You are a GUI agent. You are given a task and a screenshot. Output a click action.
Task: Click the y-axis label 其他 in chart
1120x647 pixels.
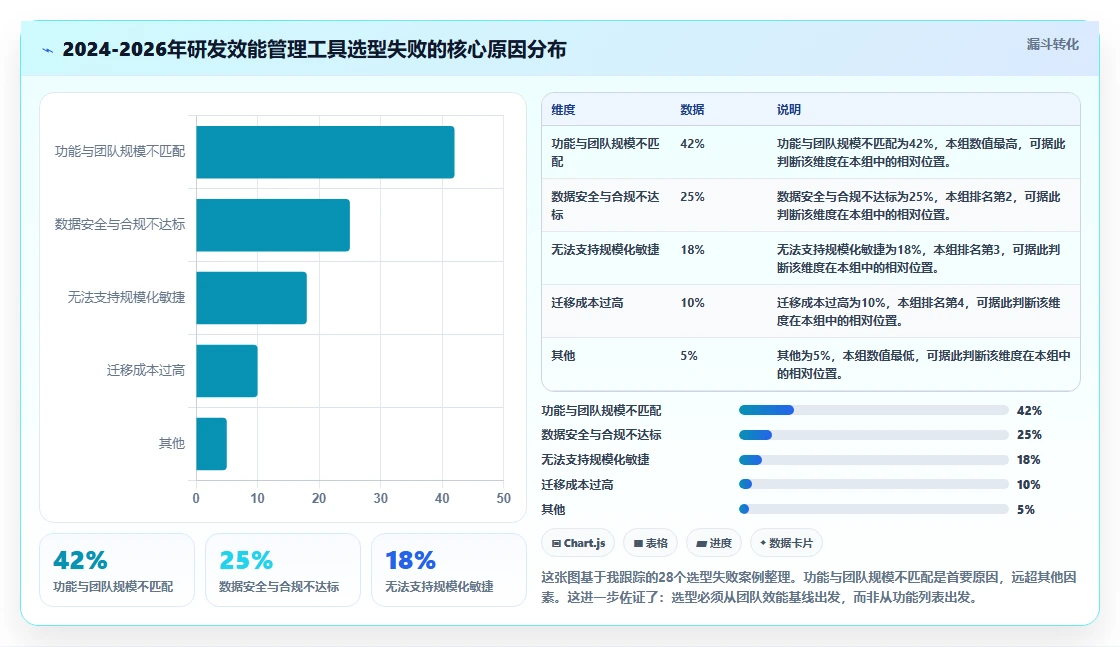tap(171, 443)
